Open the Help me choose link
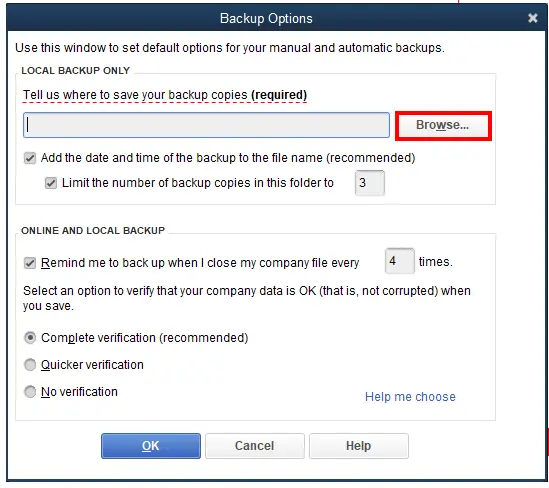Screen dimensions: 549x488 tap(410, 397)
